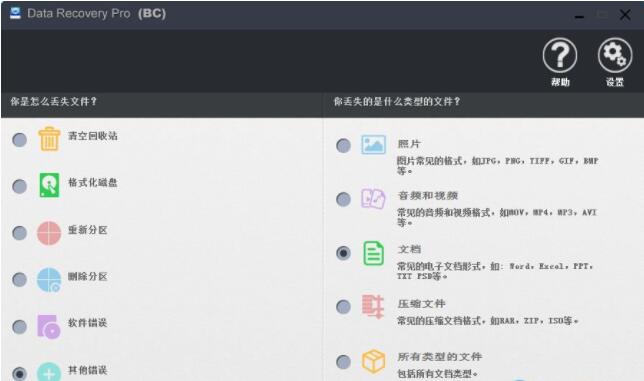The image size is (644, 381).
Task: Click the description listing RAR, ZIP, ISO
Action: point(488,321)
